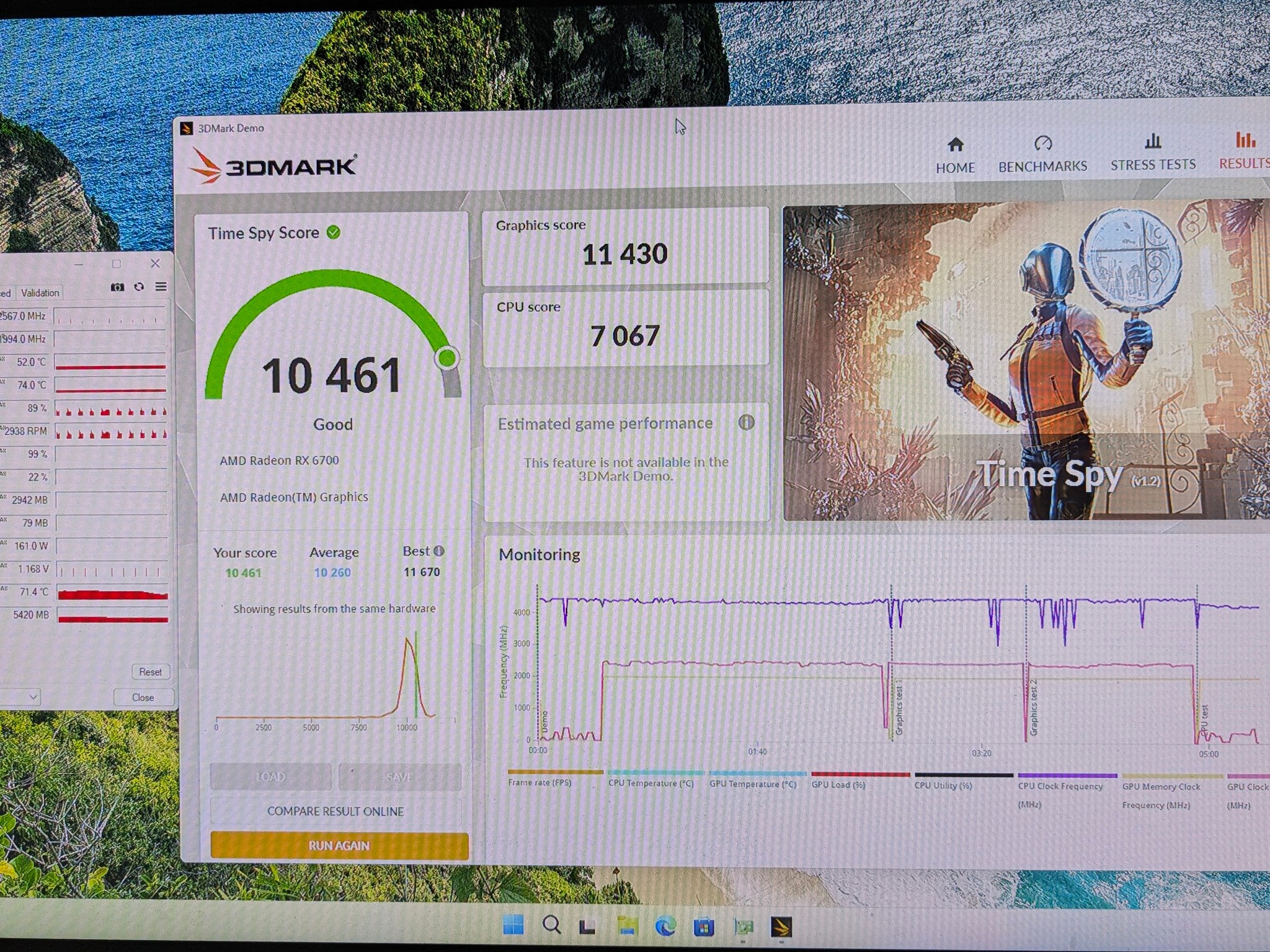Image resolution: width=1270 pixels, height=952 pixels.
Task: Click the GPU-Z refresh icon
Action: click(139, 286)
